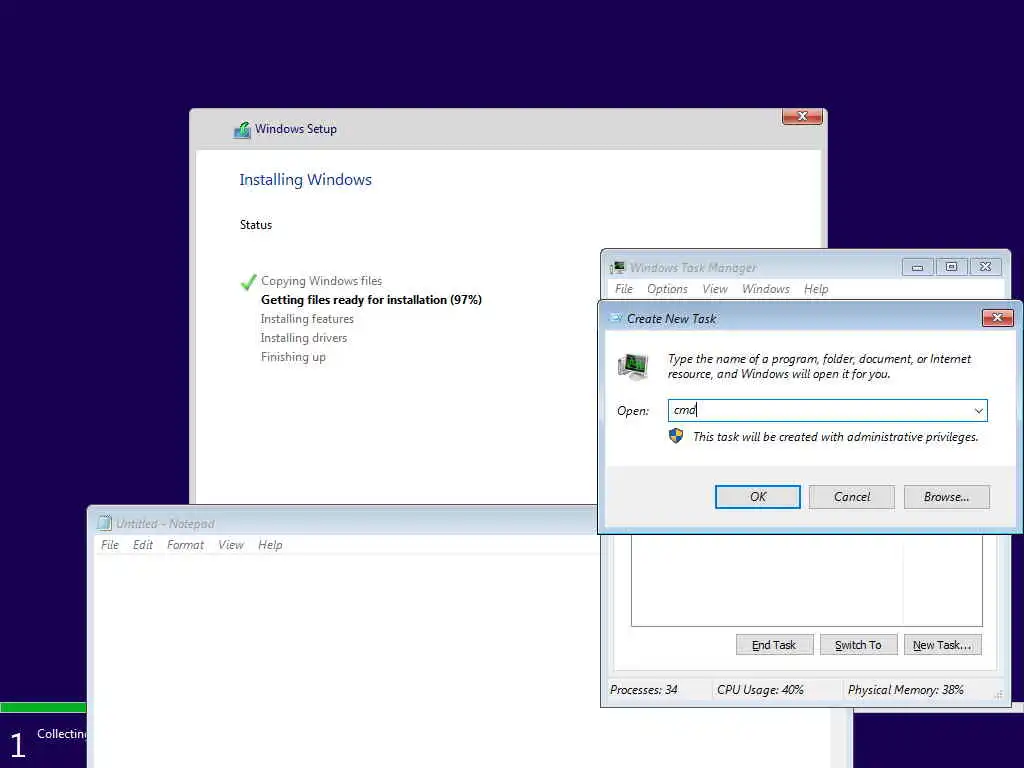Click the 'Getting files ready for installation (97%)' text
The width and height of the screenshot is (1024, 768).
point(371,300)
